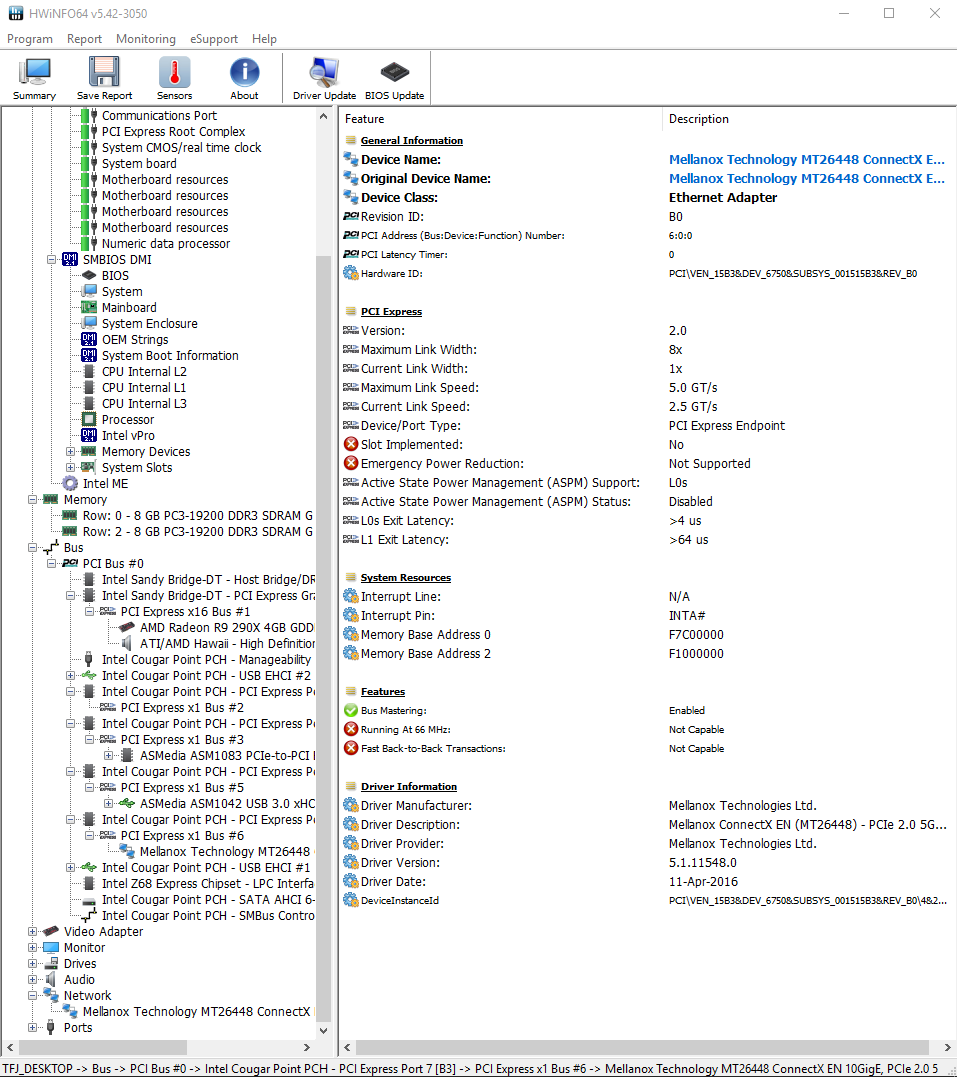Screen dimensions: 957x1077
Task: Open OEM Strings DMI entry
Action: coord(135,339)
